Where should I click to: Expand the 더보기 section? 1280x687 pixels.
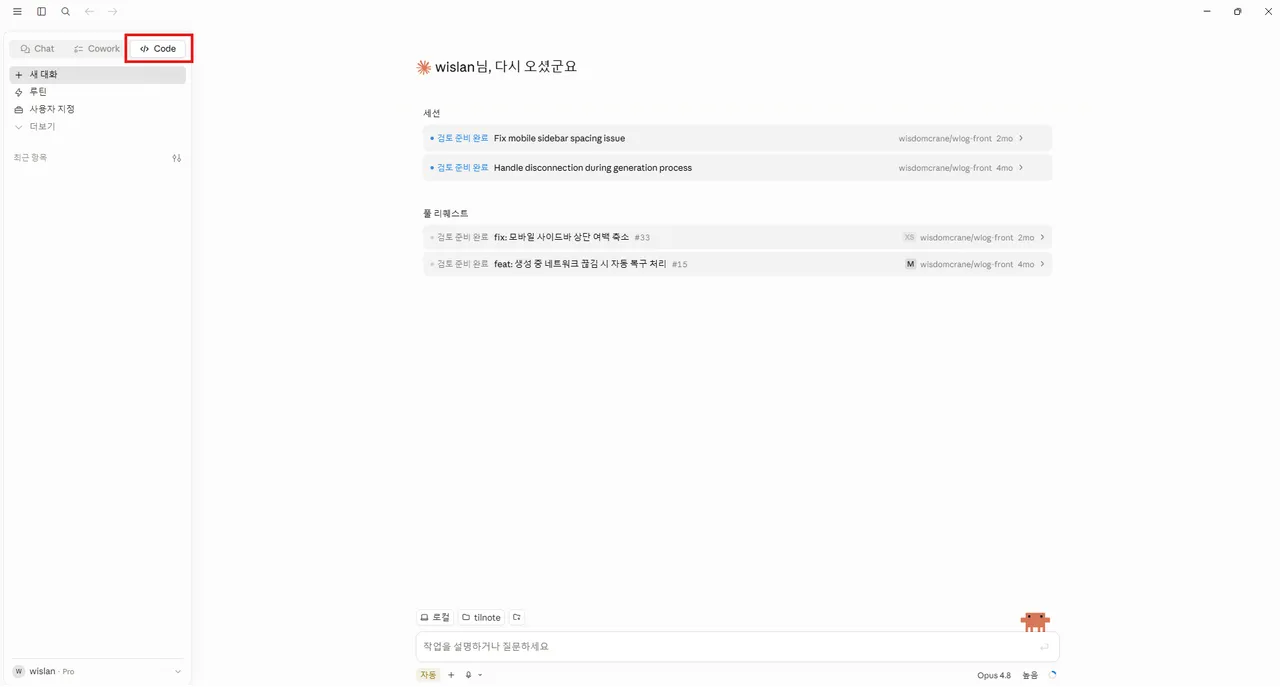(98, 127)
